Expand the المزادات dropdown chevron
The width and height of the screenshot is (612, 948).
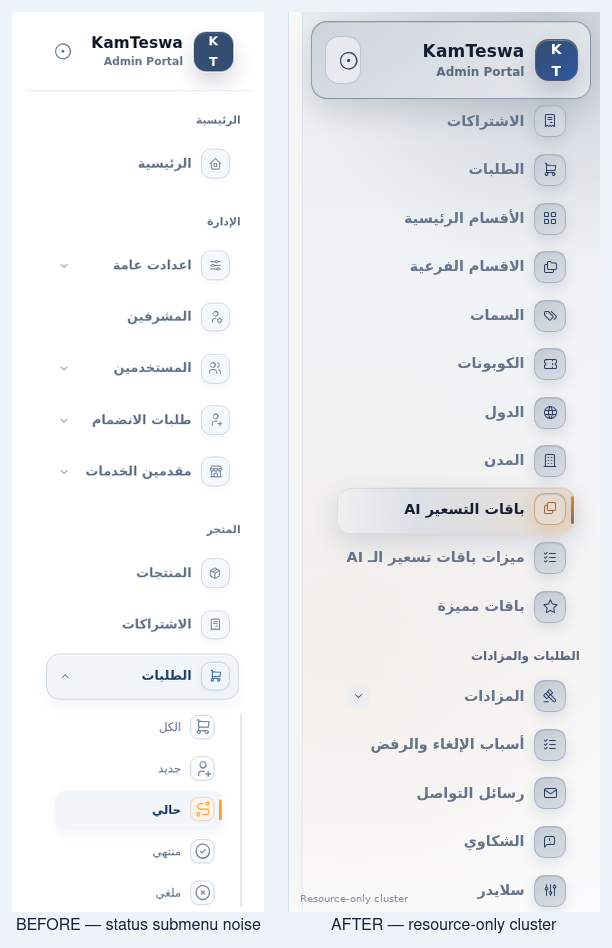pos(359,696)
